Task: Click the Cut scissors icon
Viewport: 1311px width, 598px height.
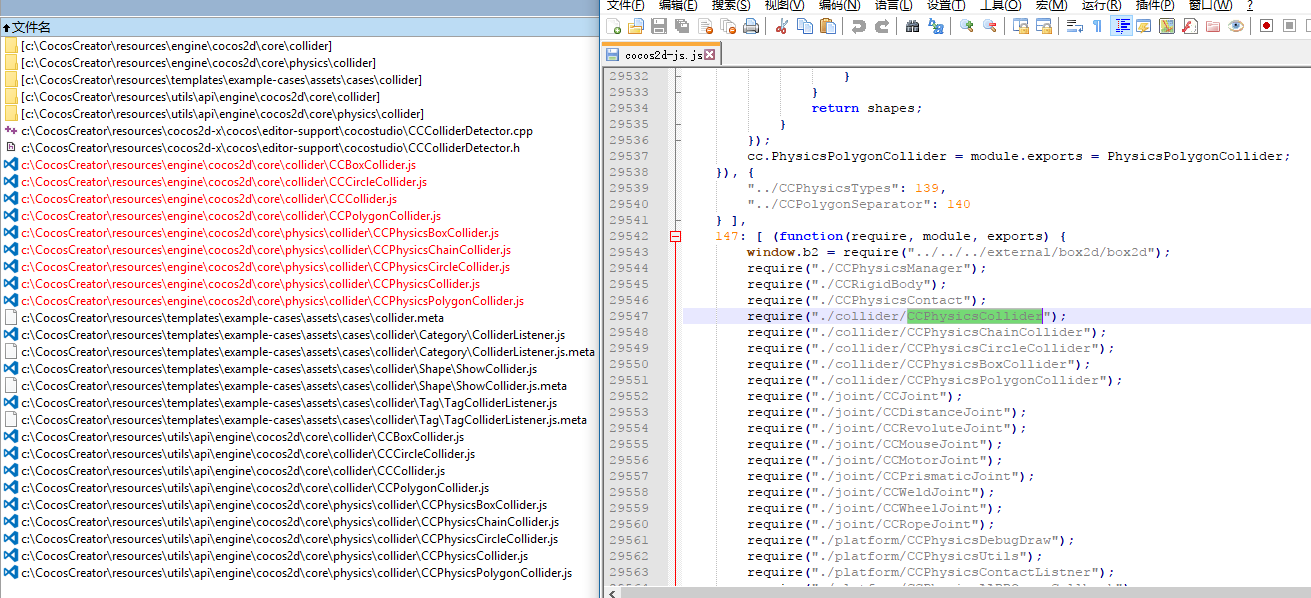Action: (781, 26)
